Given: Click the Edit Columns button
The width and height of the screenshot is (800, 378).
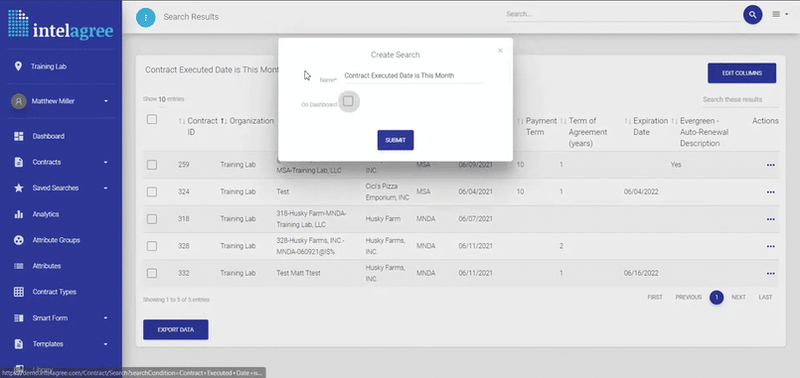Looking at the screenshot, I should point(742,73).
